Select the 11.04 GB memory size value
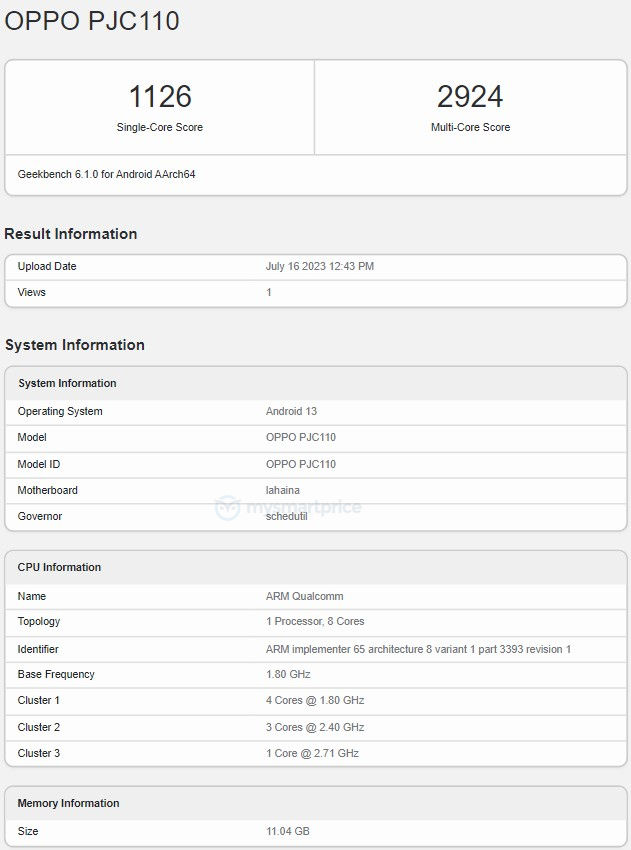 point(288,832)
